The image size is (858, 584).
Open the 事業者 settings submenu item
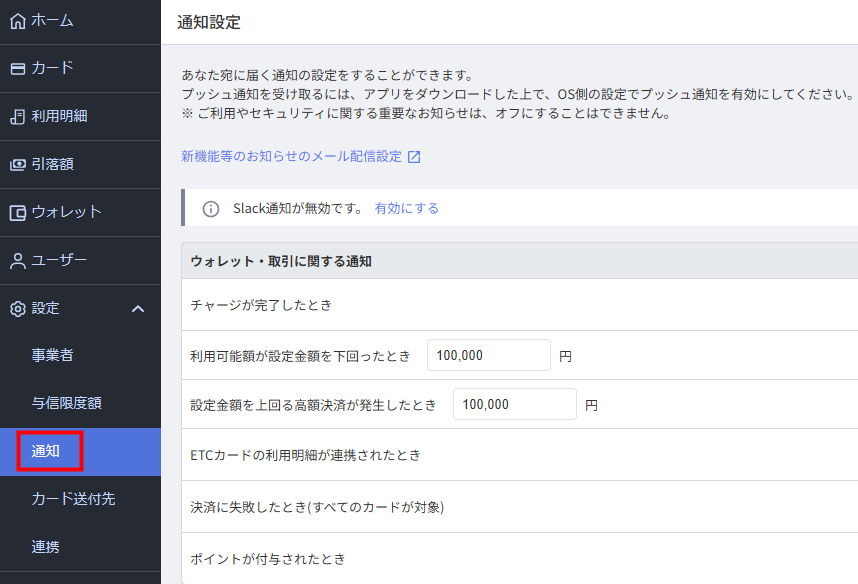52,355
